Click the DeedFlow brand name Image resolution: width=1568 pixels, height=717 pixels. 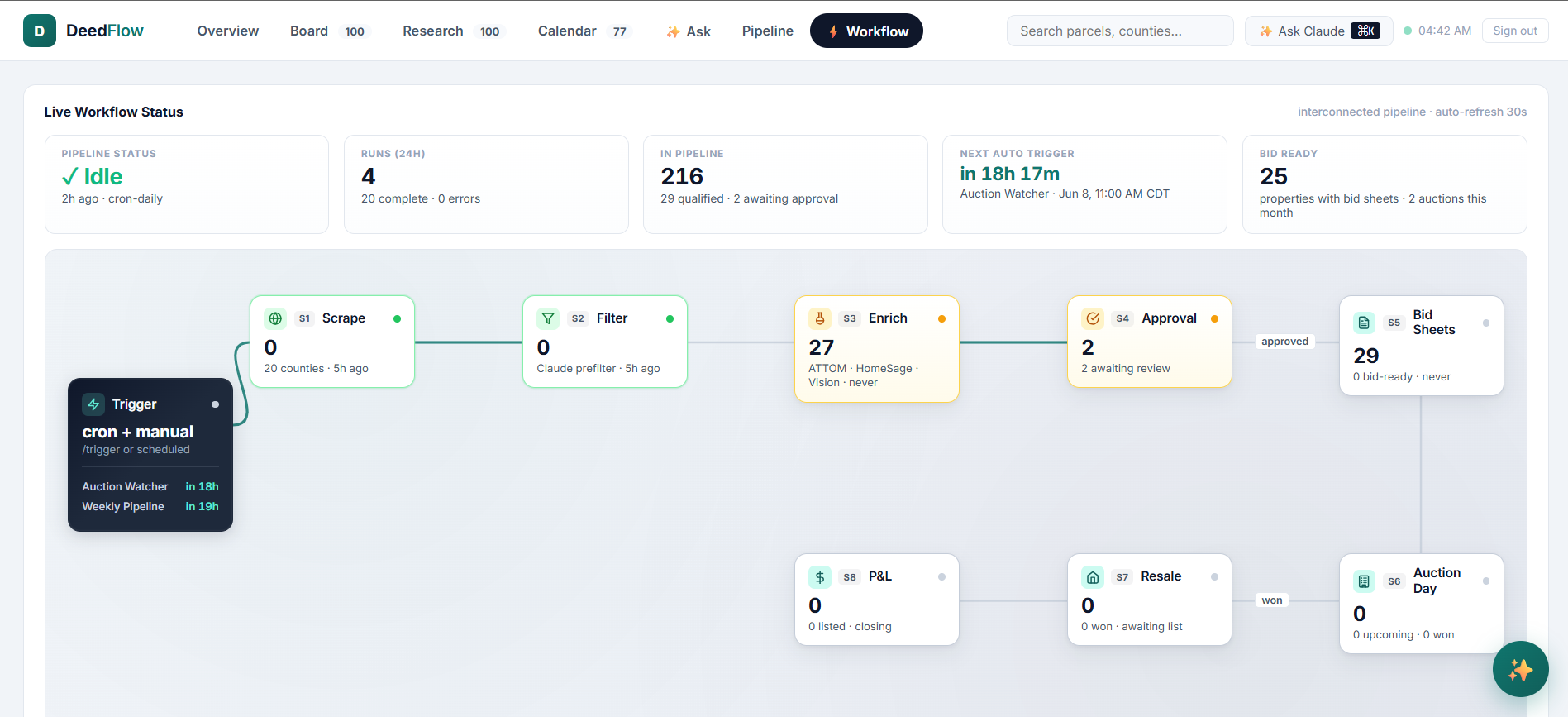pos(105,31)
